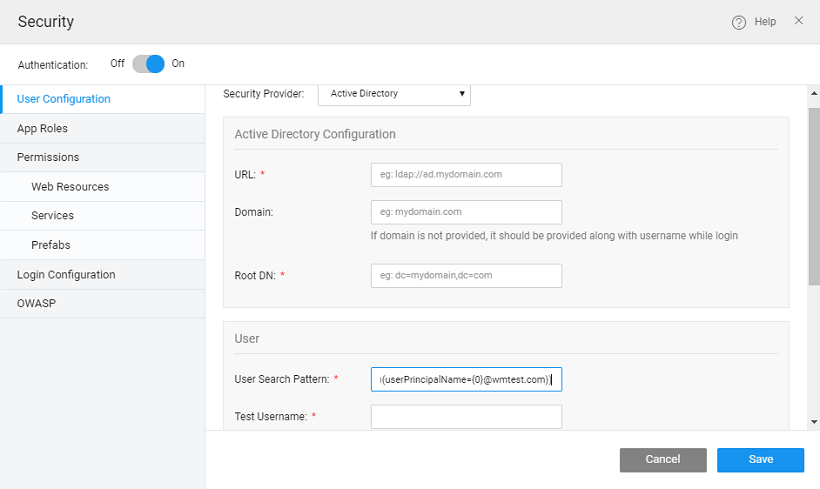The width and height of the screenshot is (820, 489).
Task: Select Permissions in the sidebar
Action: (48, 157)
